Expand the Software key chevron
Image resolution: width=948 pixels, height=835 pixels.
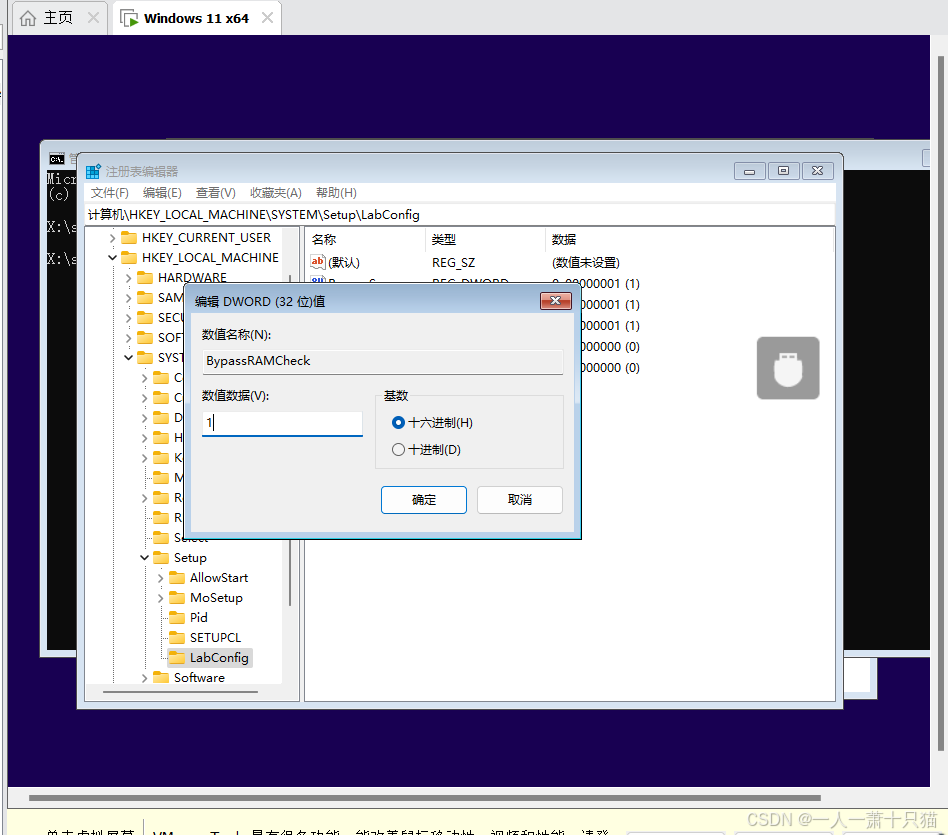pyautogui.click(x=144, y=678)
